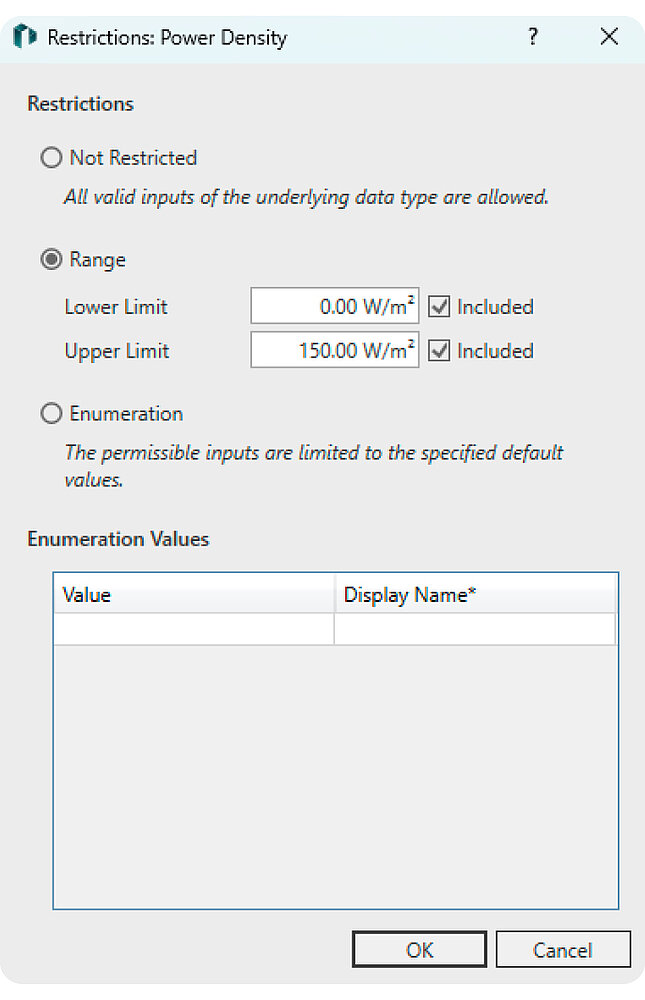Uncheck Included for the Lower Limit

click(x=439, y=307)
